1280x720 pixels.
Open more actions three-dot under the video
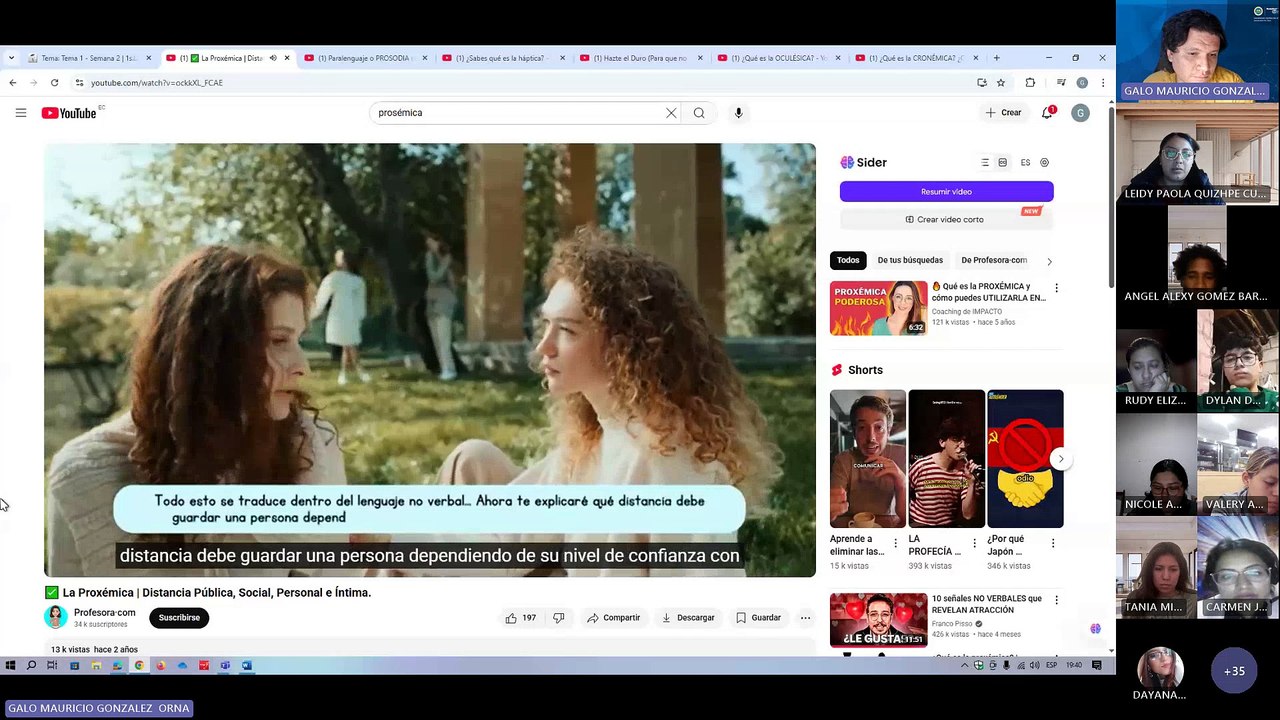[x=805, y=618]
